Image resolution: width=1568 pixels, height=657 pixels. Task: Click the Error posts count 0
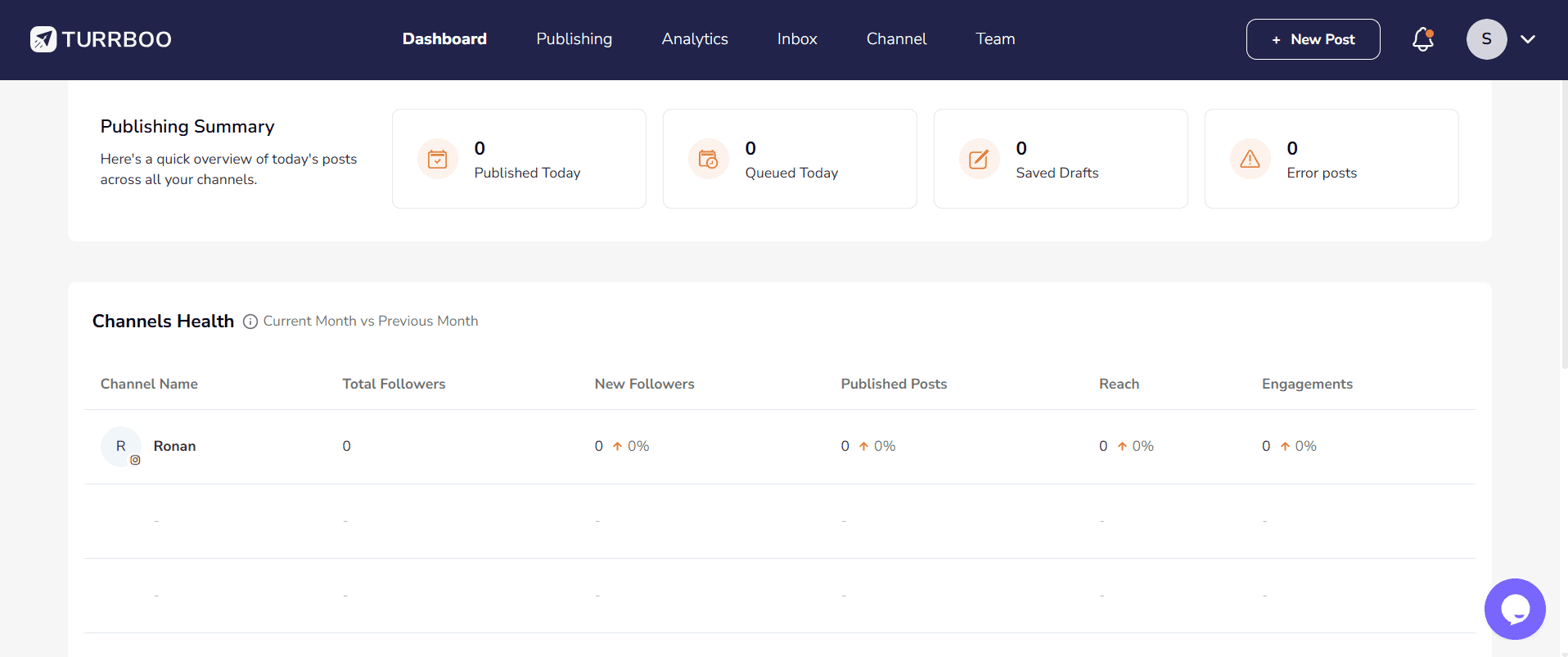tap(1292, 148)
